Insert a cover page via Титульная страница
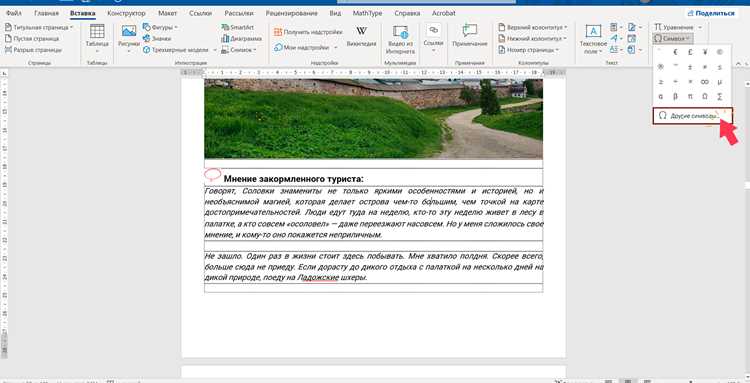 click(x=39, y=28)
